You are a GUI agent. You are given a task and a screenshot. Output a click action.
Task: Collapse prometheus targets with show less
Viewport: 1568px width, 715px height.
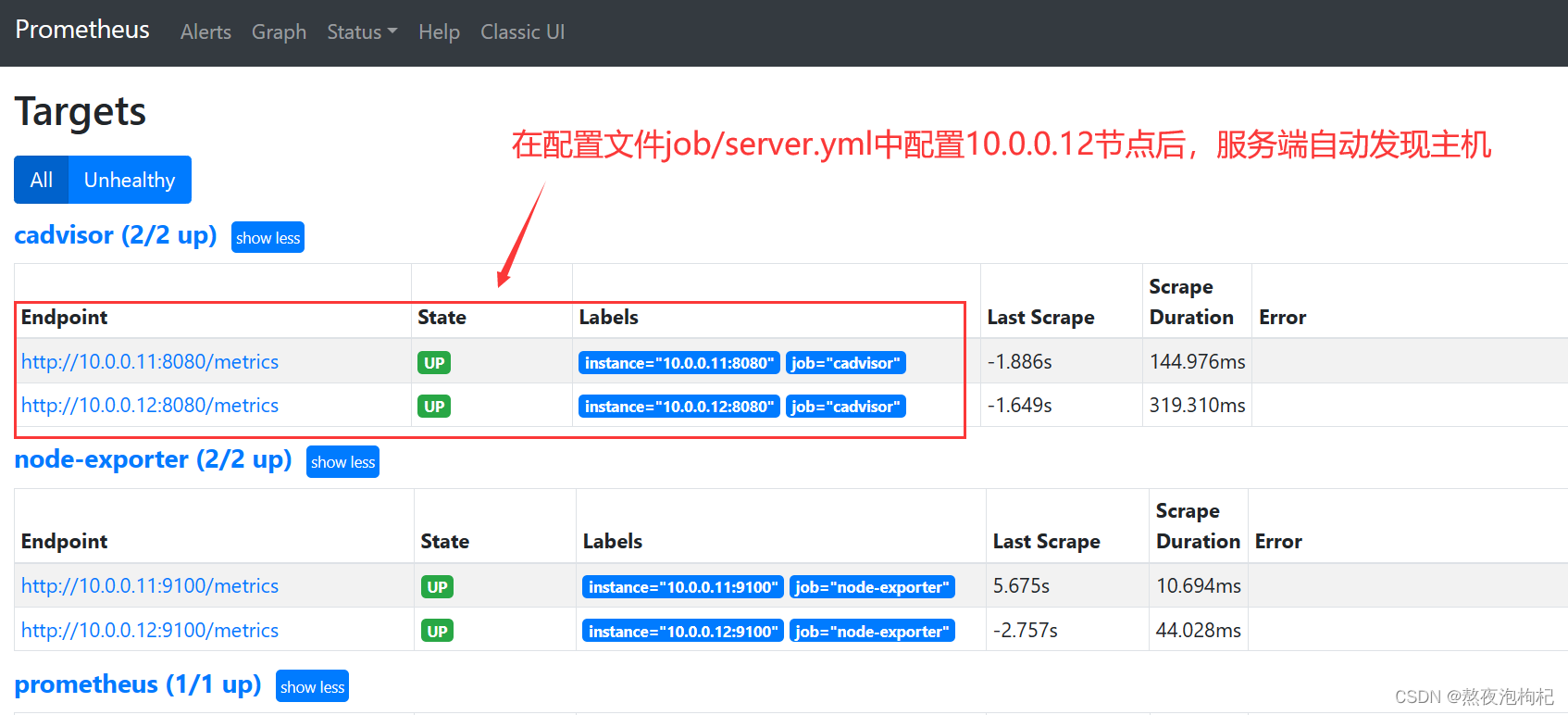[312, 686]
